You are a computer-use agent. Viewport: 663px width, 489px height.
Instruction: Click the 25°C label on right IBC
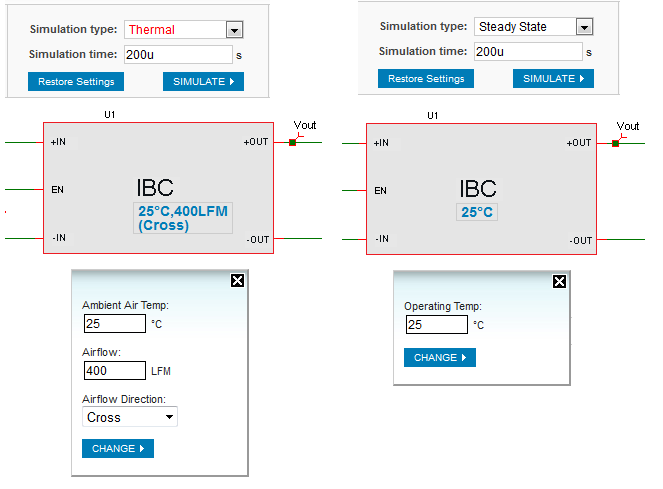click(477, 212)
